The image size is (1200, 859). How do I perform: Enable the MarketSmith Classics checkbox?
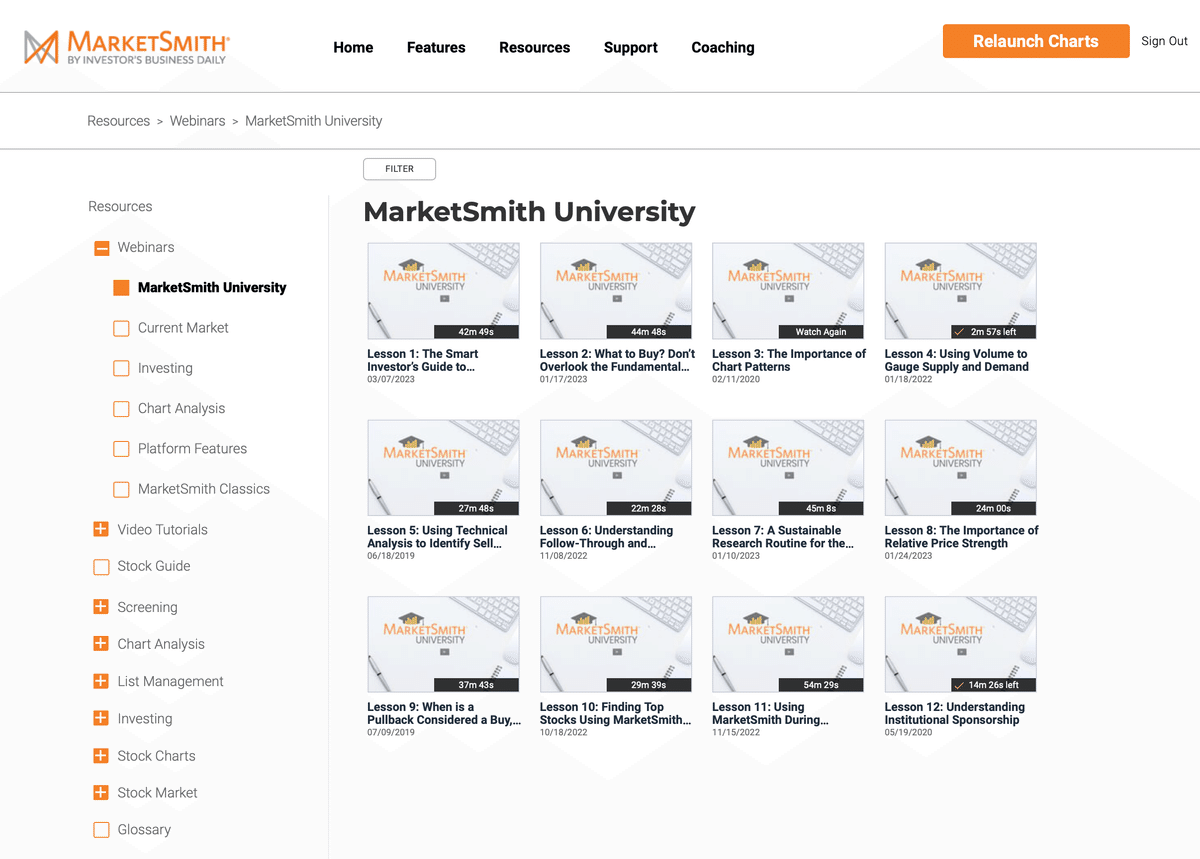point(121,489)
